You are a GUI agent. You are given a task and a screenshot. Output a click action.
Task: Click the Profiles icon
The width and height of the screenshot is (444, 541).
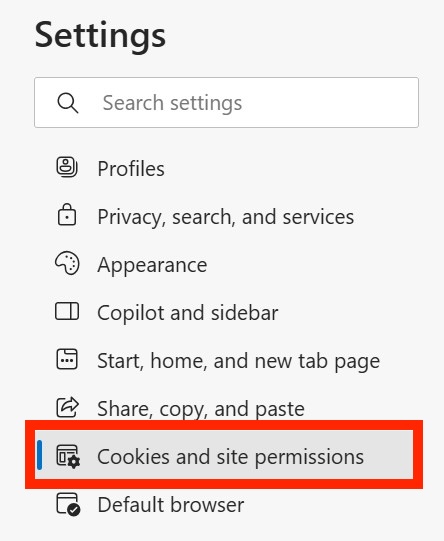pyautogui.click(x=67, y=167)
